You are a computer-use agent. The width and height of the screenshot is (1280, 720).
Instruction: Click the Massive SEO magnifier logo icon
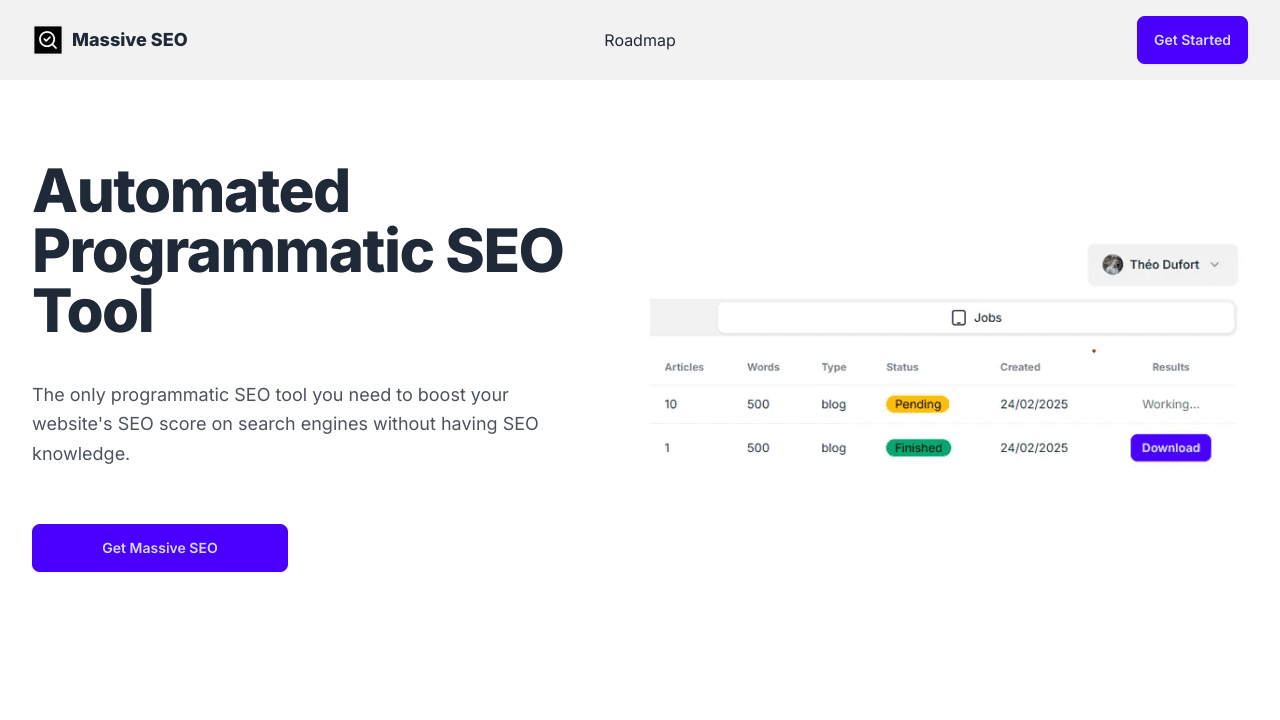pyautogui.click(x=48, y=40)
